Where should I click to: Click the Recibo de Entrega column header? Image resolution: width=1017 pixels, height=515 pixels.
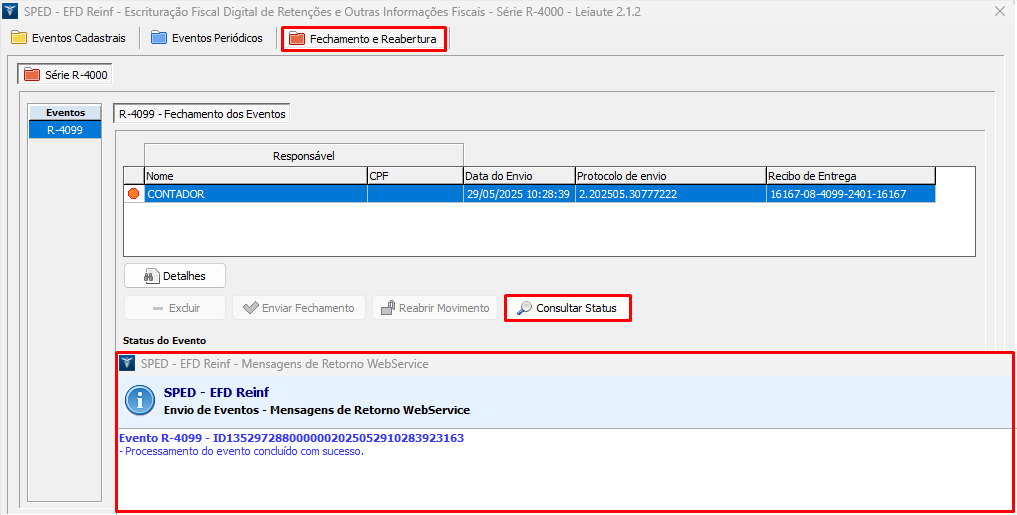tap(850, 176)
